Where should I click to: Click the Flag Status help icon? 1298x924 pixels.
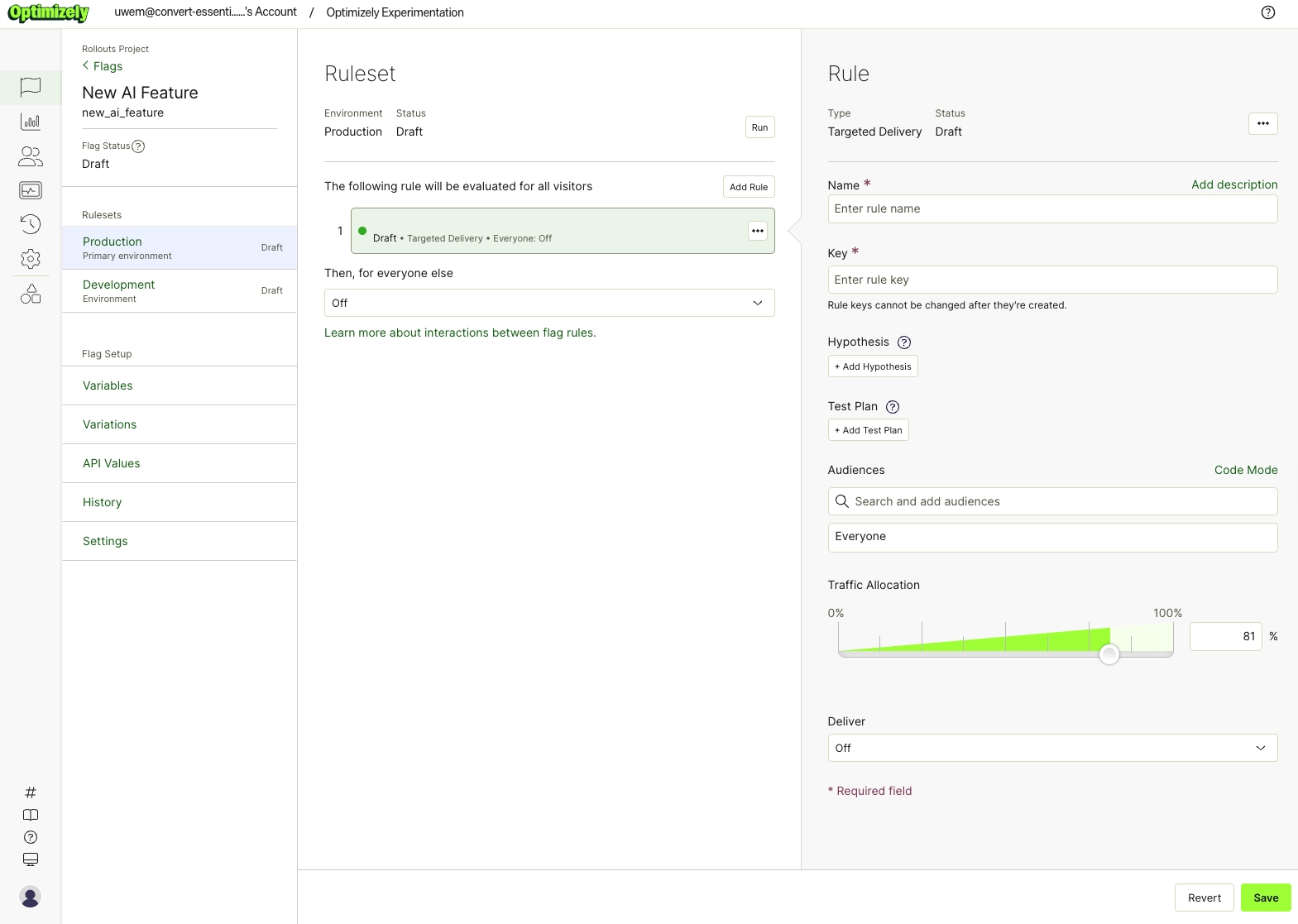point(138,146)
